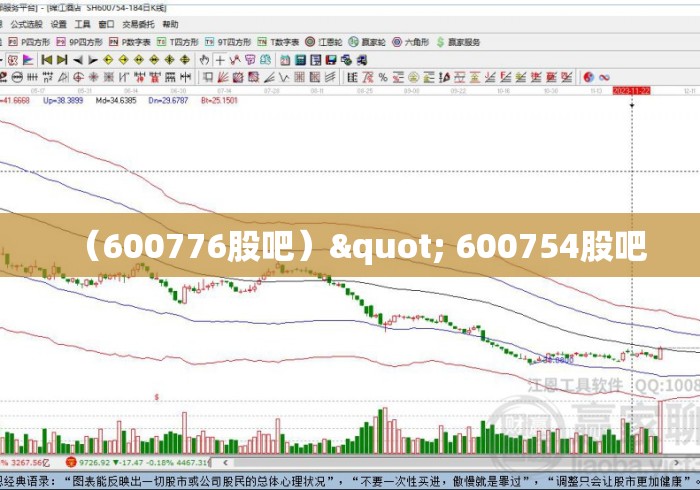Open the 交易委托 menu
The image size is (700, 490).
tap(138, 24)
